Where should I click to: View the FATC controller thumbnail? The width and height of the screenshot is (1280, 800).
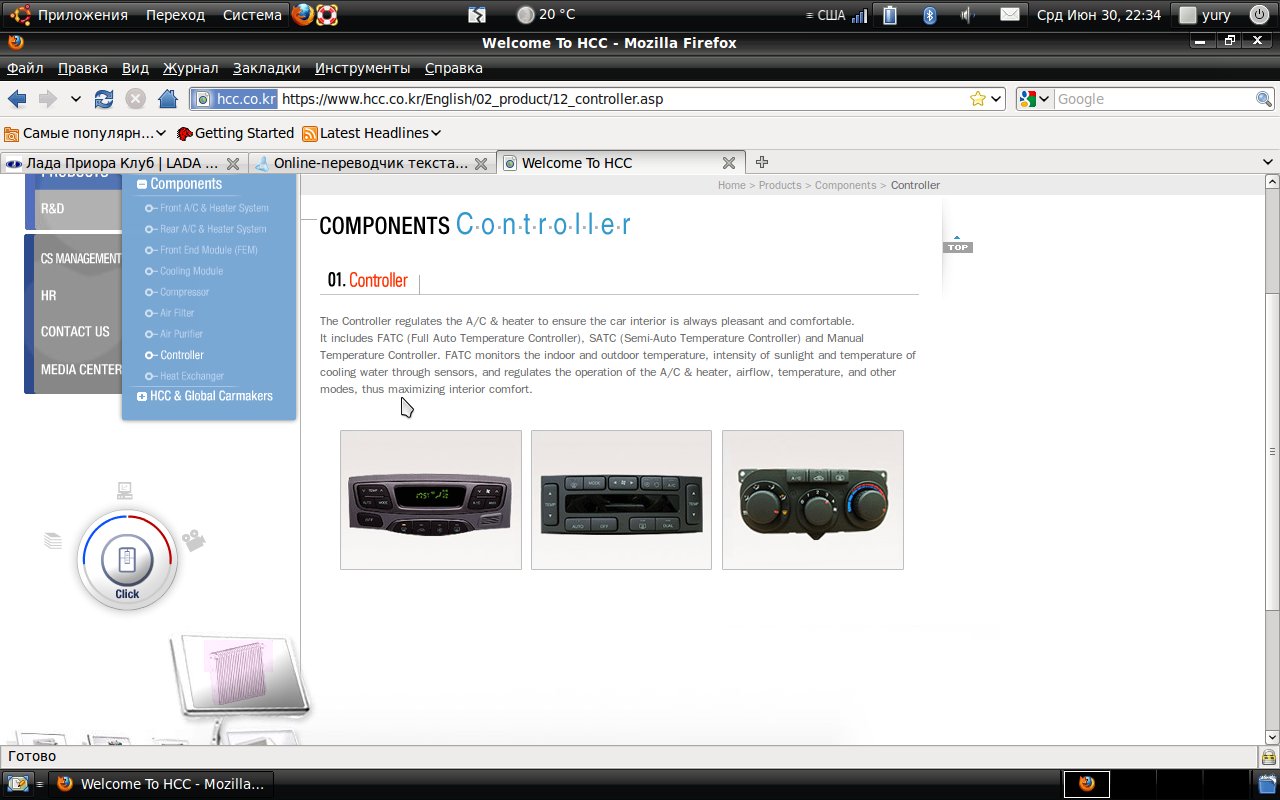tap(431, 500)
